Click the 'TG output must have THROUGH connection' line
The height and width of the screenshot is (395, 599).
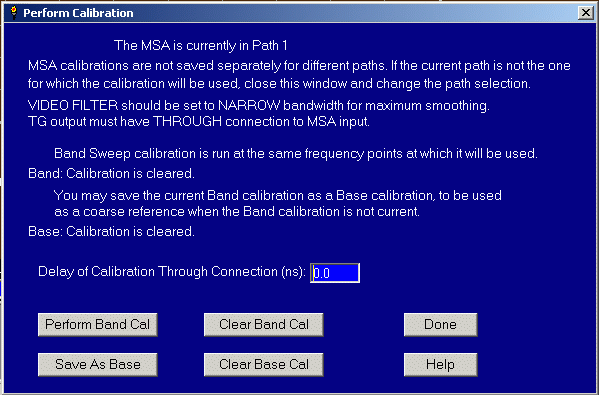(x=199, y=121)
